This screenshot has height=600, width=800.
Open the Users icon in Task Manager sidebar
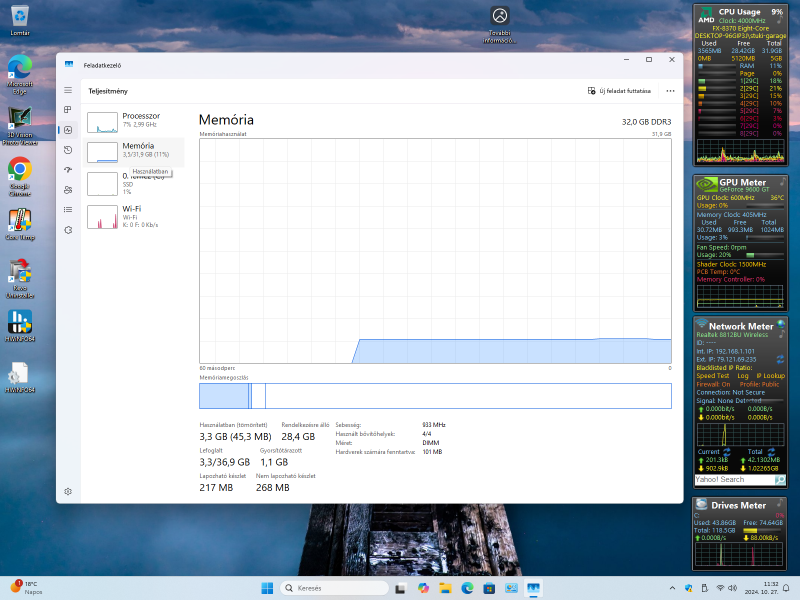[x=68, y=190]
